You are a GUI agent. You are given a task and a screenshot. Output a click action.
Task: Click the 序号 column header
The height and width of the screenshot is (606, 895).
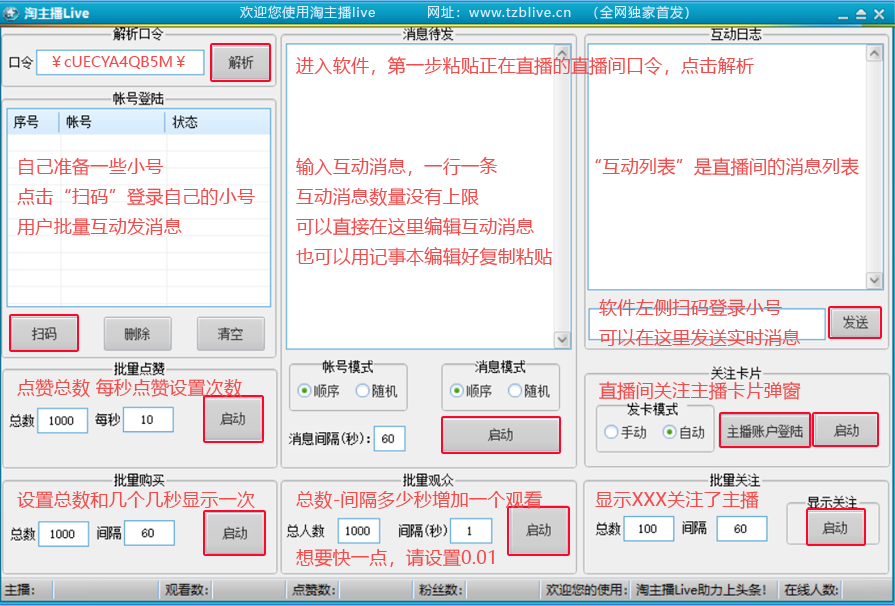(33, 122)
